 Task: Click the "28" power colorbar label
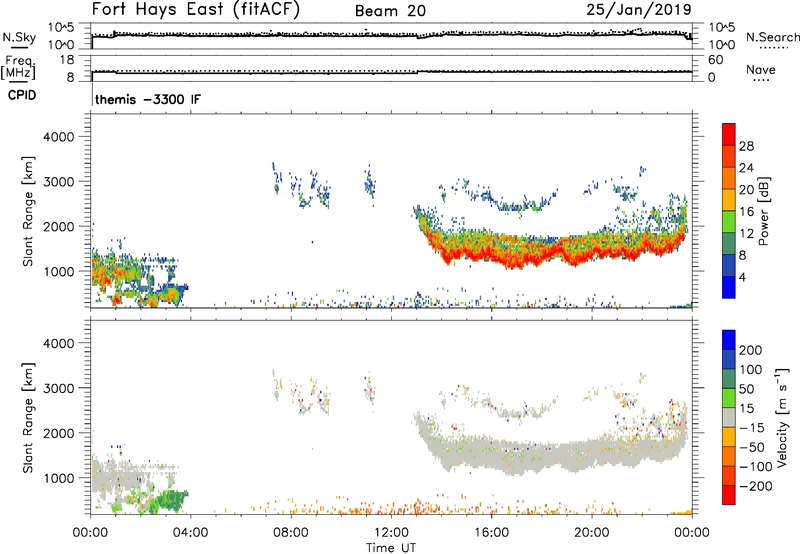click(x=746, y=146)
